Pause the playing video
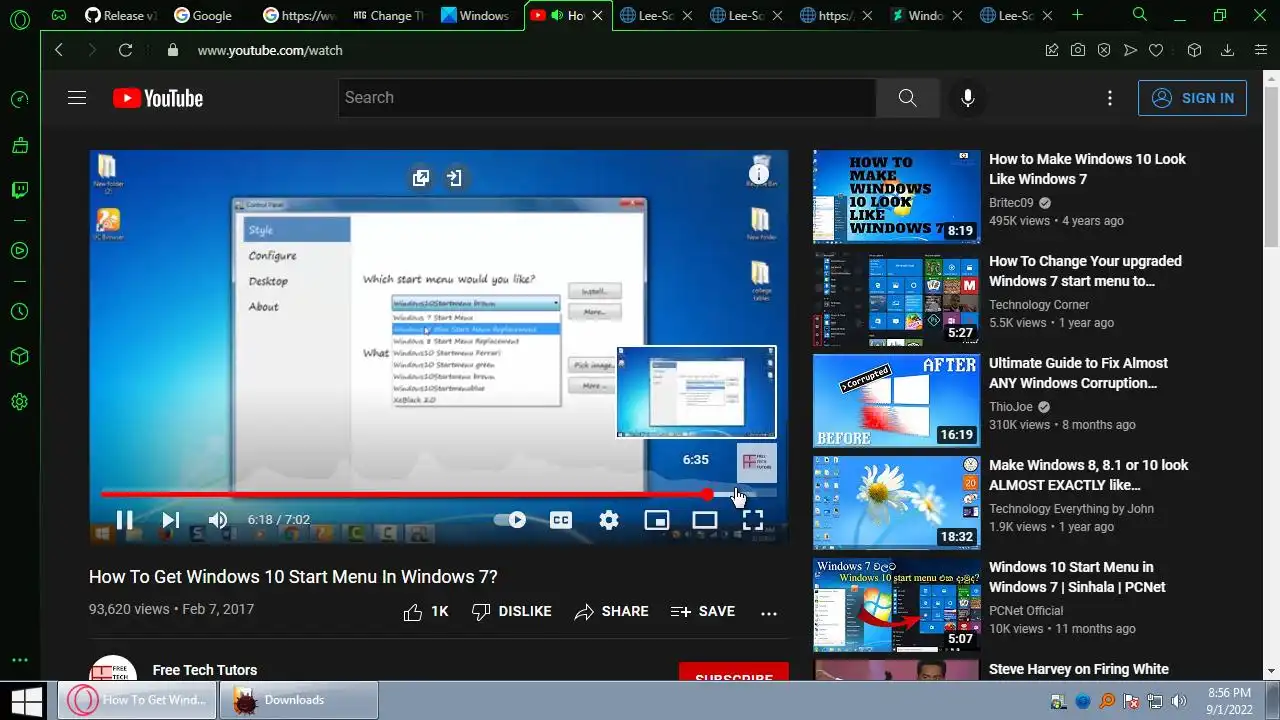 pyautogui.click(x=125, y=520)
